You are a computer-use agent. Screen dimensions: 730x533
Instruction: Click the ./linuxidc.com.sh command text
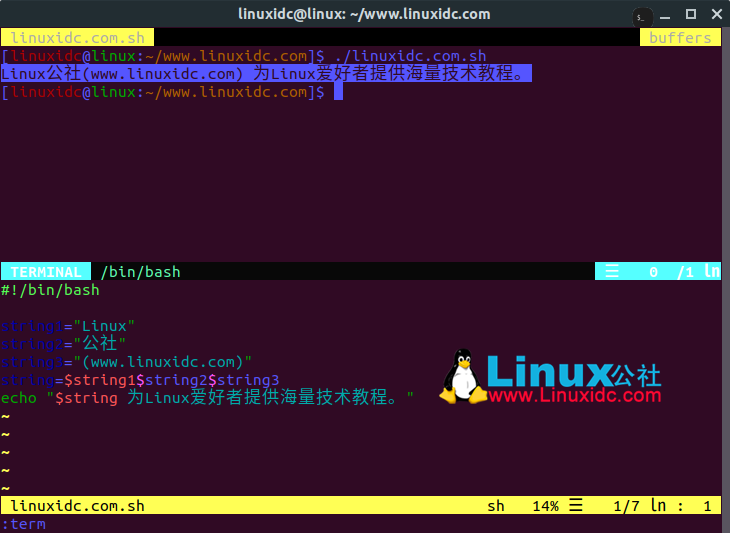[410, 56]
